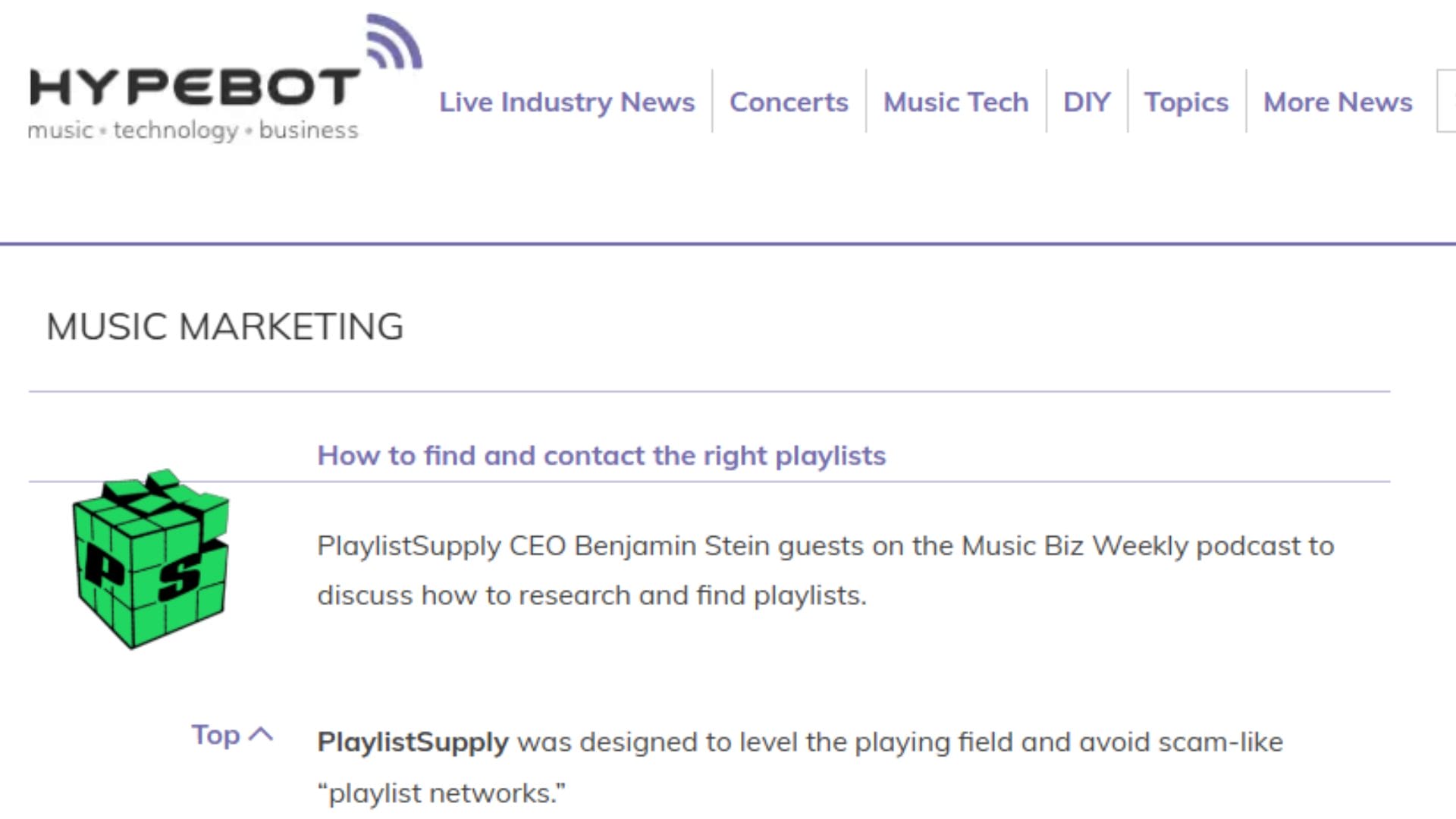Select Music Tech from the navigation
The width and height of the screenshot is (1456, 819).
click(955, 102)
